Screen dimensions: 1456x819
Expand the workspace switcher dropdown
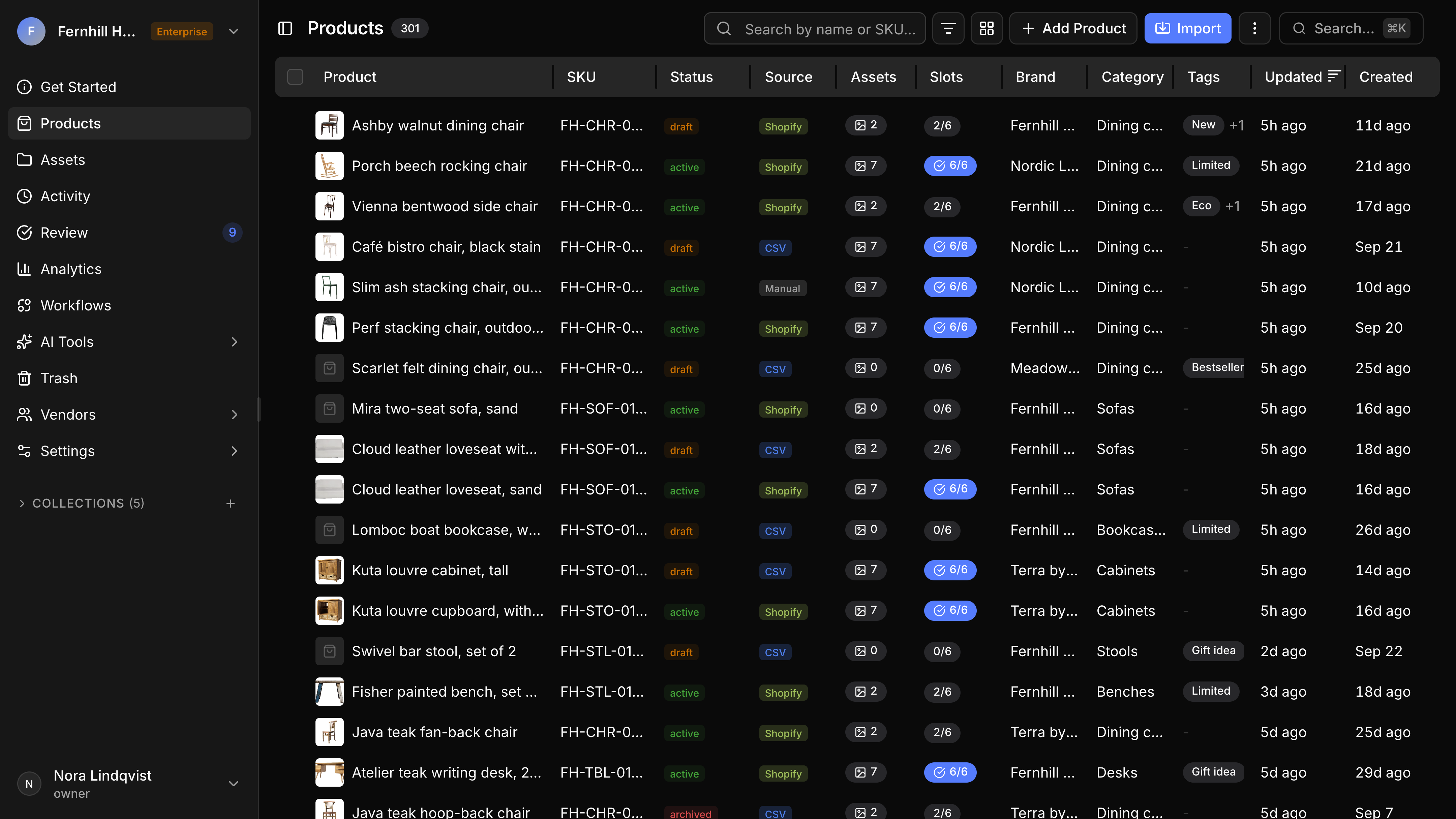pos(234,31)
